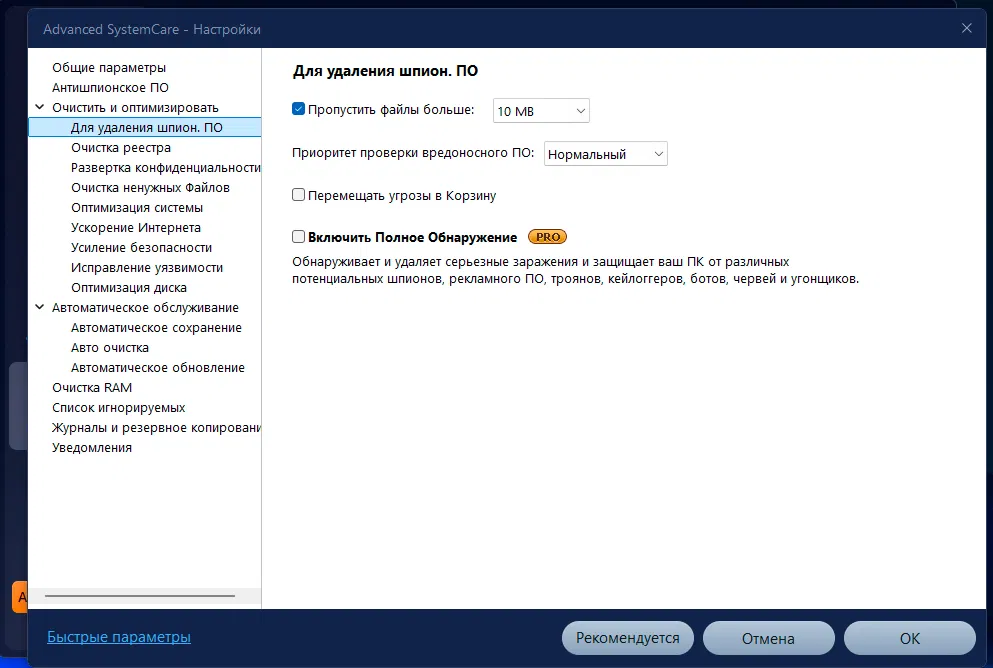
Task: Open 'Ускорение Интернета' settings
Action: click(x=136, y=227)
